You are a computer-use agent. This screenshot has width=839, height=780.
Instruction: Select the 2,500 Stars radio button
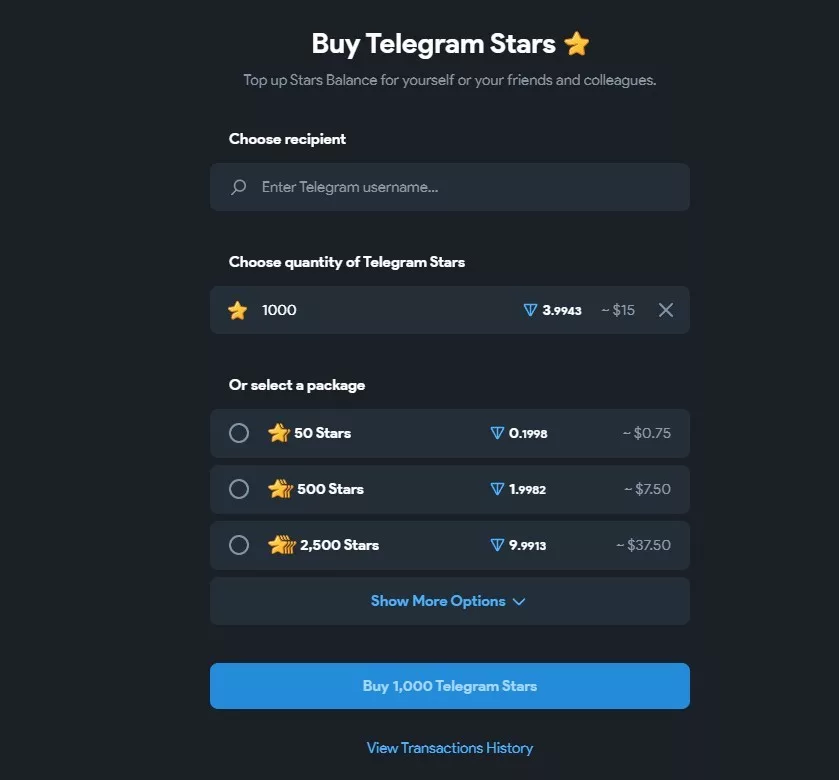click(239, 545)
